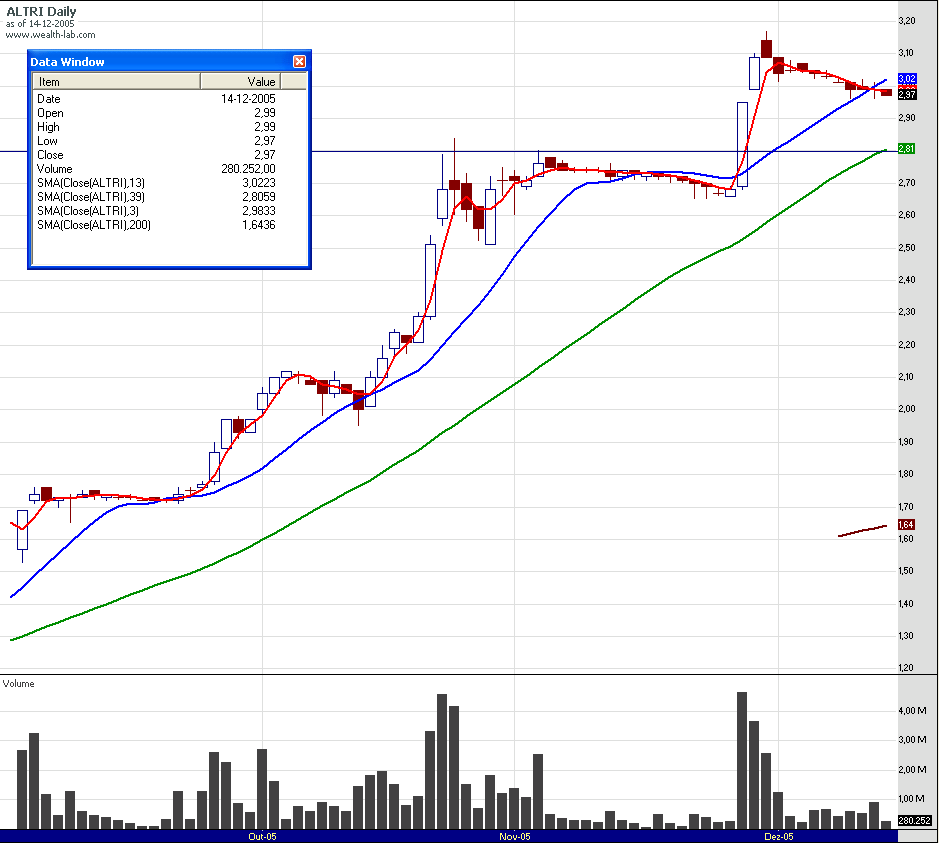Click the www.wealth-lab.com text

click(x=50, y=35)
